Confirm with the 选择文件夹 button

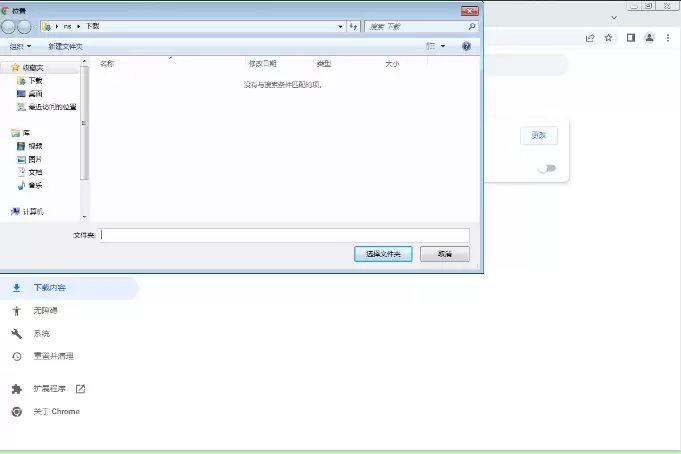click(x=383, y=254)
